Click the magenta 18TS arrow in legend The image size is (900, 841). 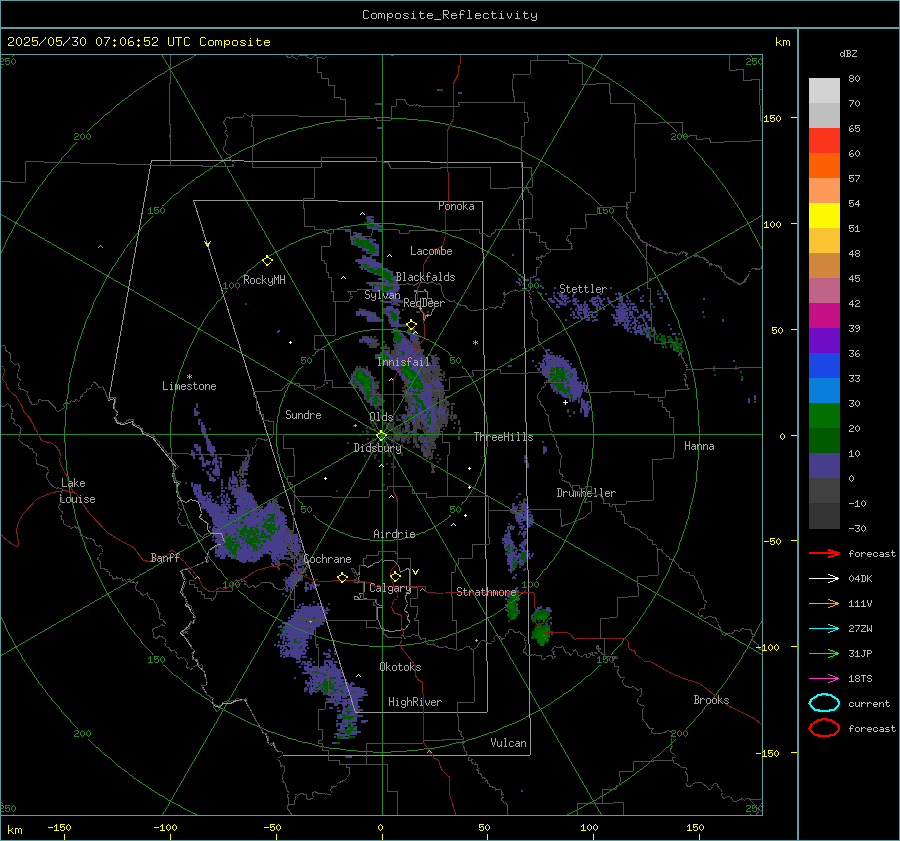(824, 679)
